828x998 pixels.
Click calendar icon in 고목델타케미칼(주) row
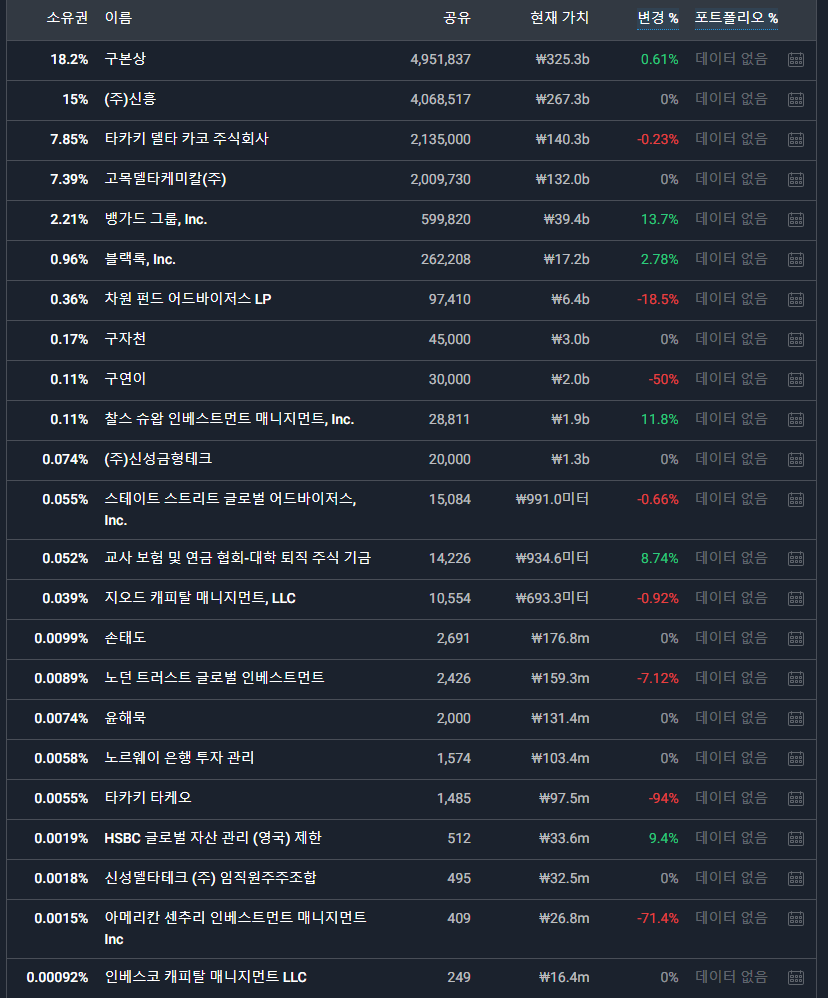coord(796,179)
